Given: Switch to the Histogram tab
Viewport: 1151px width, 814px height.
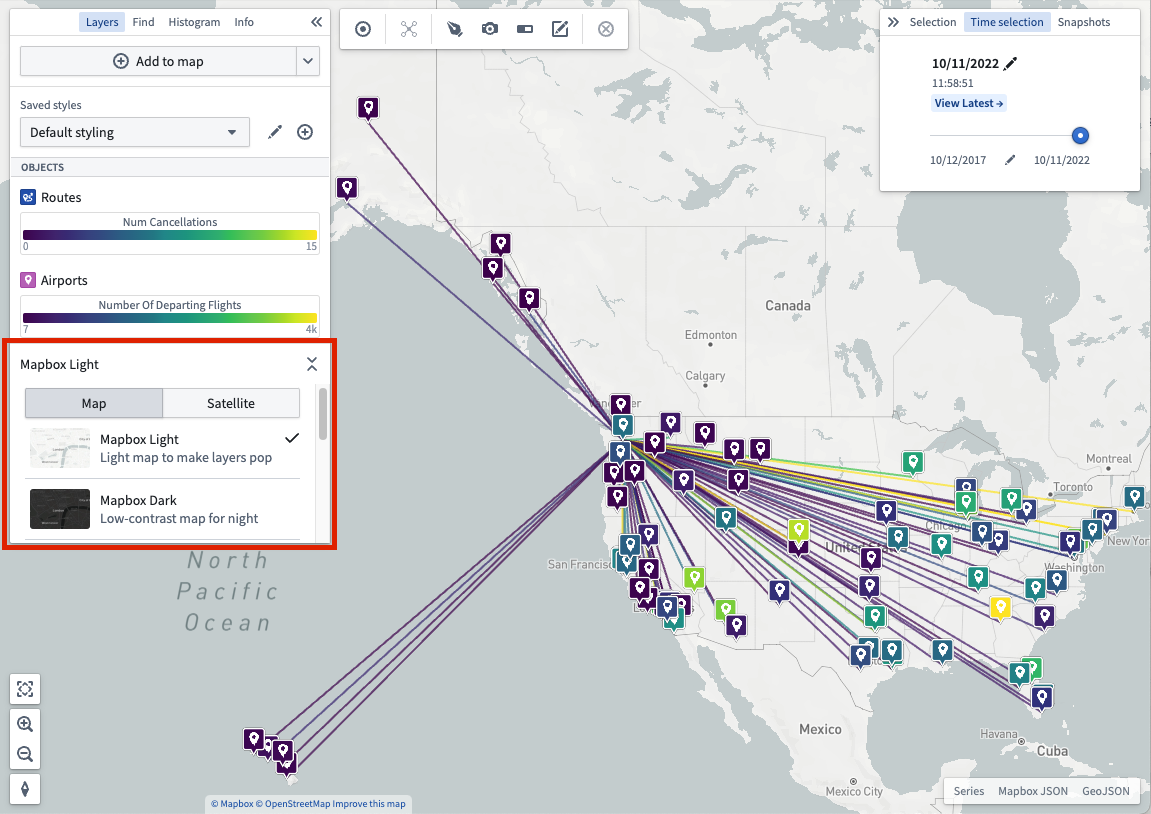Looking at the screenshot, I should pos(194,22).
